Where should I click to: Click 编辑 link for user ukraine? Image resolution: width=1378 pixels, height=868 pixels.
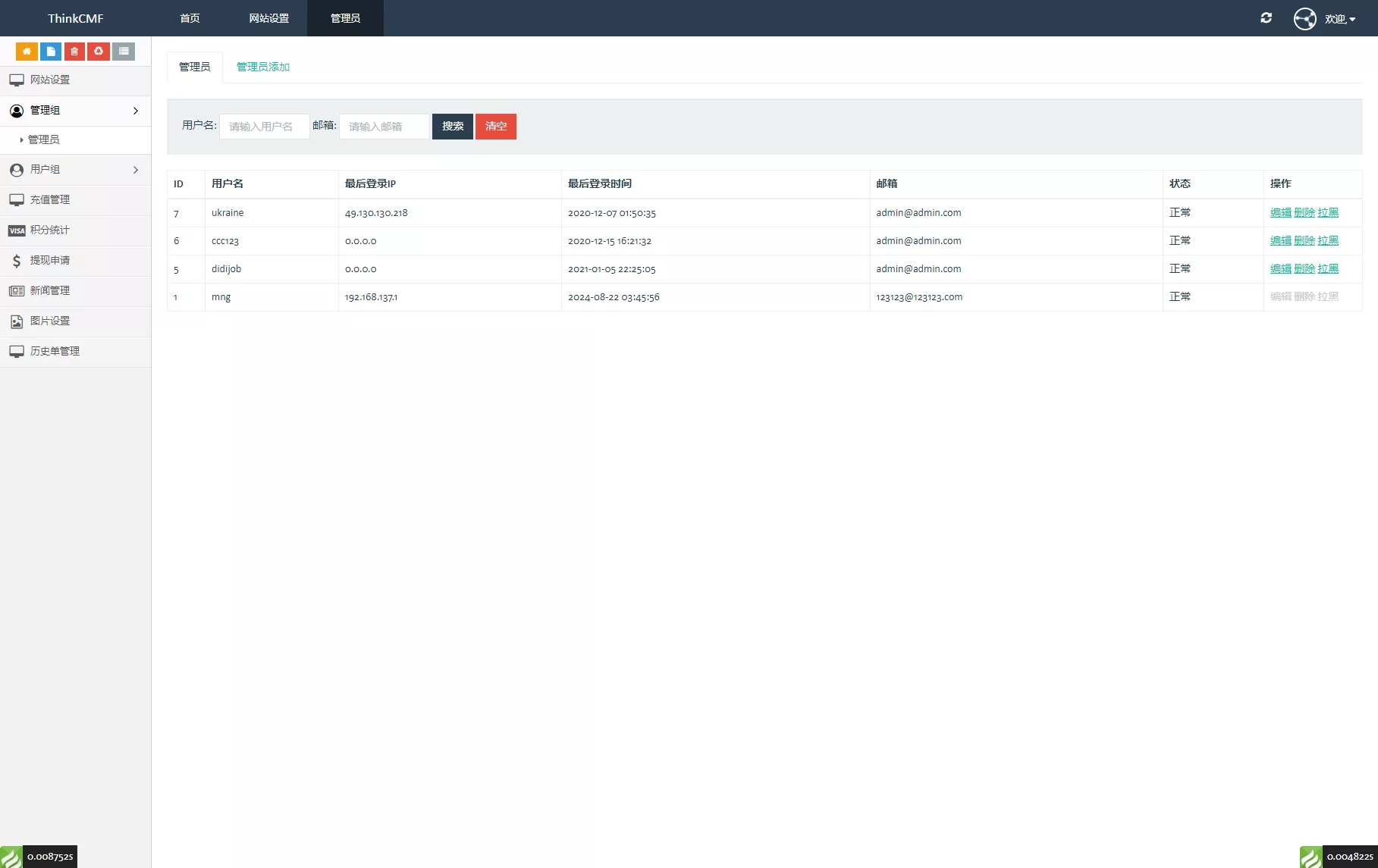tap(1280, 213)
